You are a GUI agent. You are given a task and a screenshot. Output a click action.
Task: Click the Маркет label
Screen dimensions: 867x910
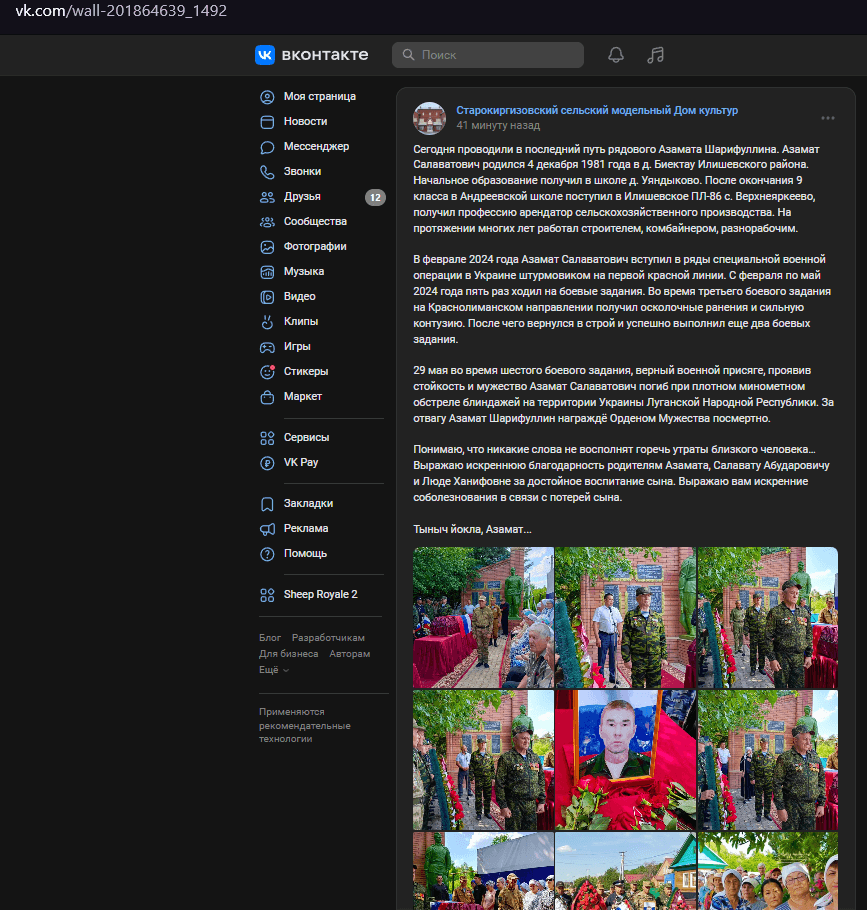point(303,396)
